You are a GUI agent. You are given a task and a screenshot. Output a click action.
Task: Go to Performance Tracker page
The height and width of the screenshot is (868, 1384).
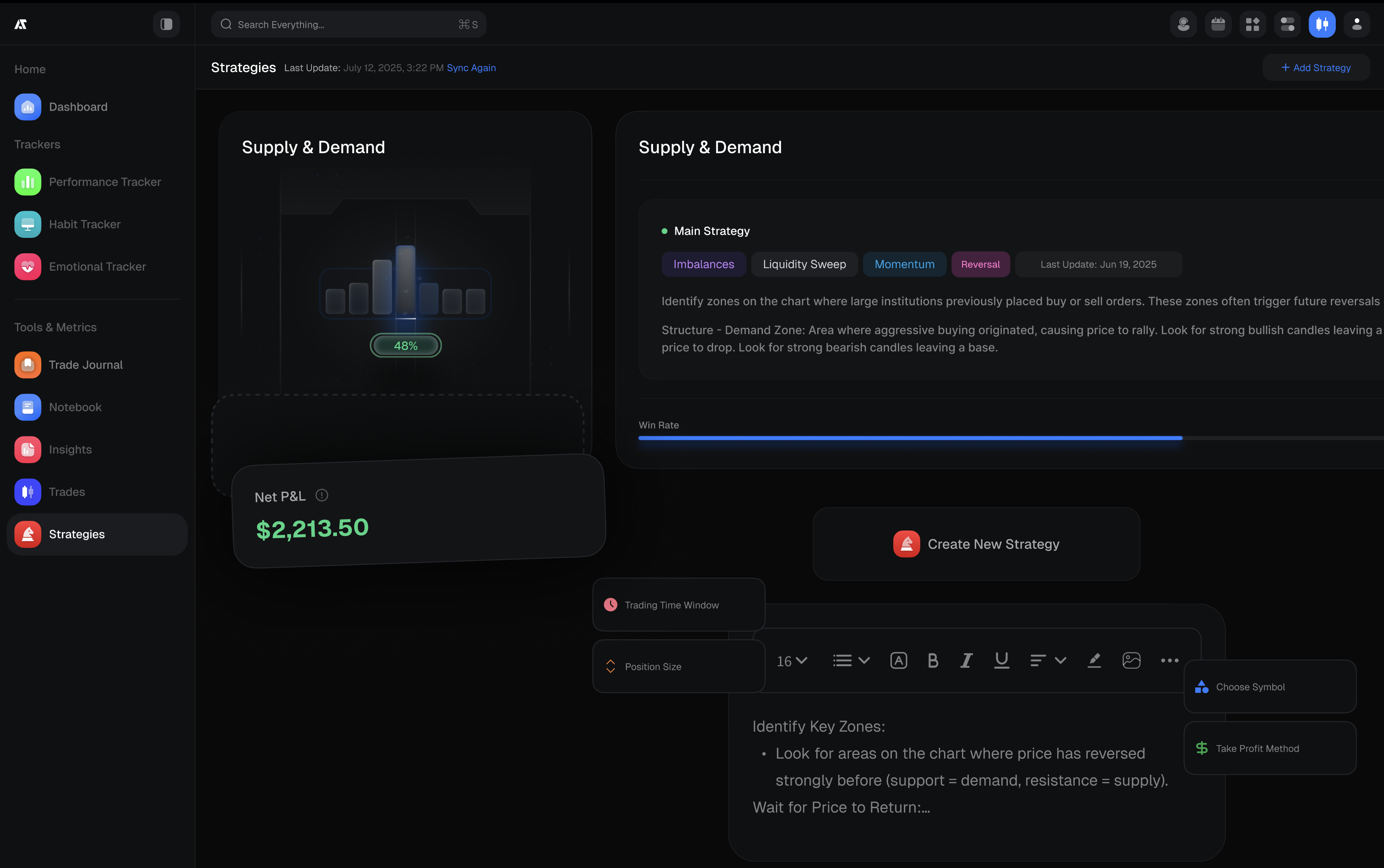105,182
